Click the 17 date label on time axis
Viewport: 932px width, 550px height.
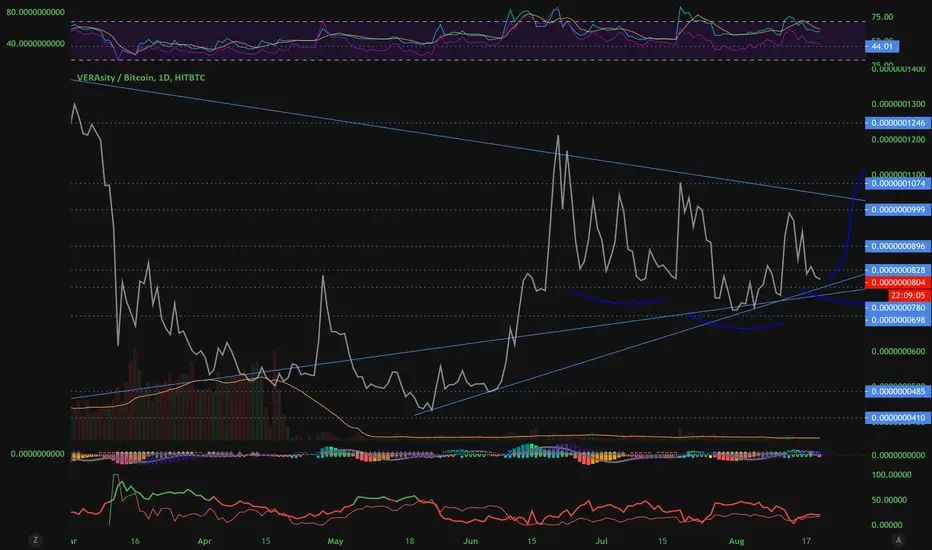pyautogui.click(x=806, y=541)
